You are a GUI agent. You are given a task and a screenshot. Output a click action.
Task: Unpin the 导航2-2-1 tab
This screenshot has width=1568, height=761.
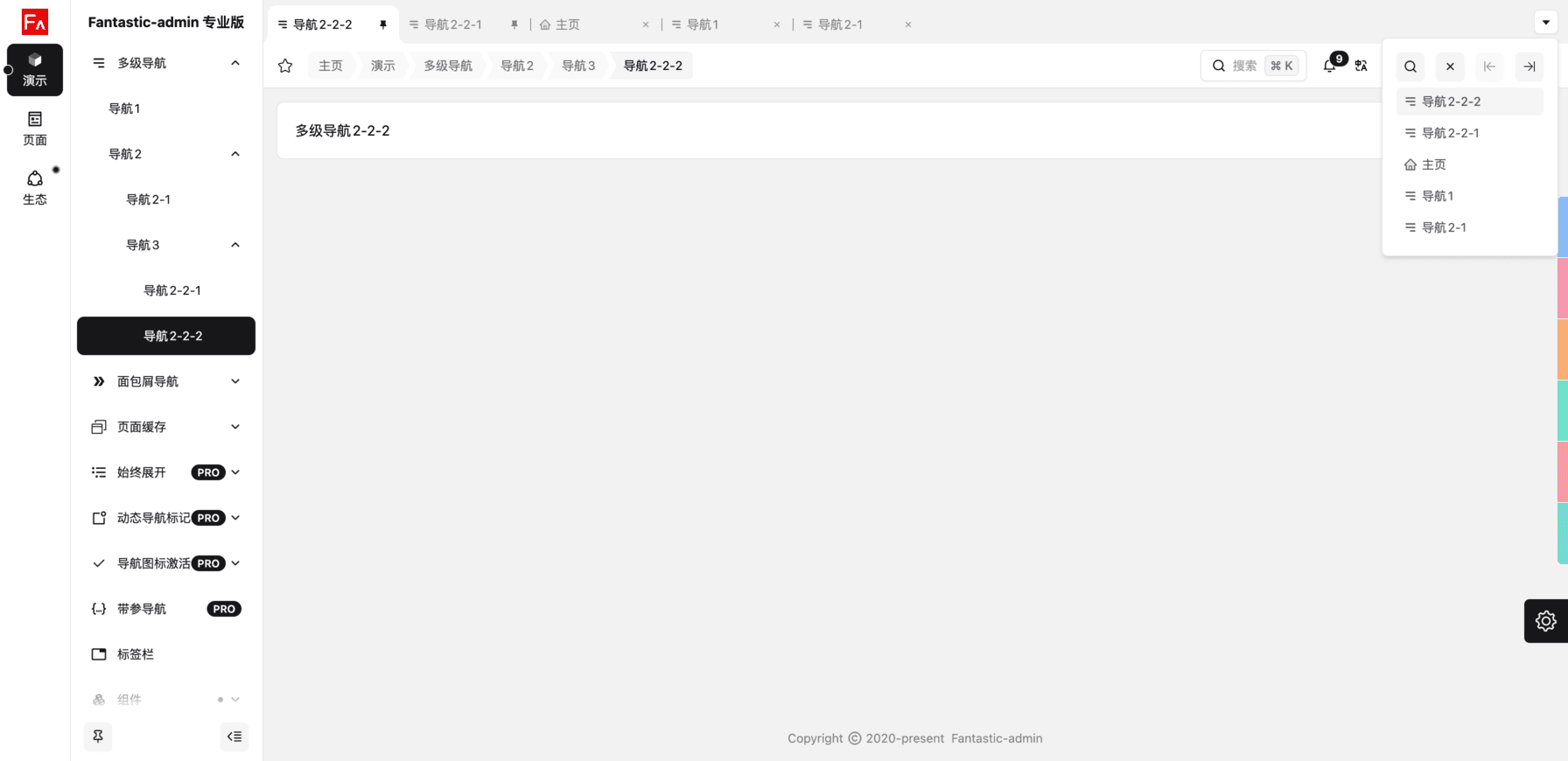[x=514, y=24]
